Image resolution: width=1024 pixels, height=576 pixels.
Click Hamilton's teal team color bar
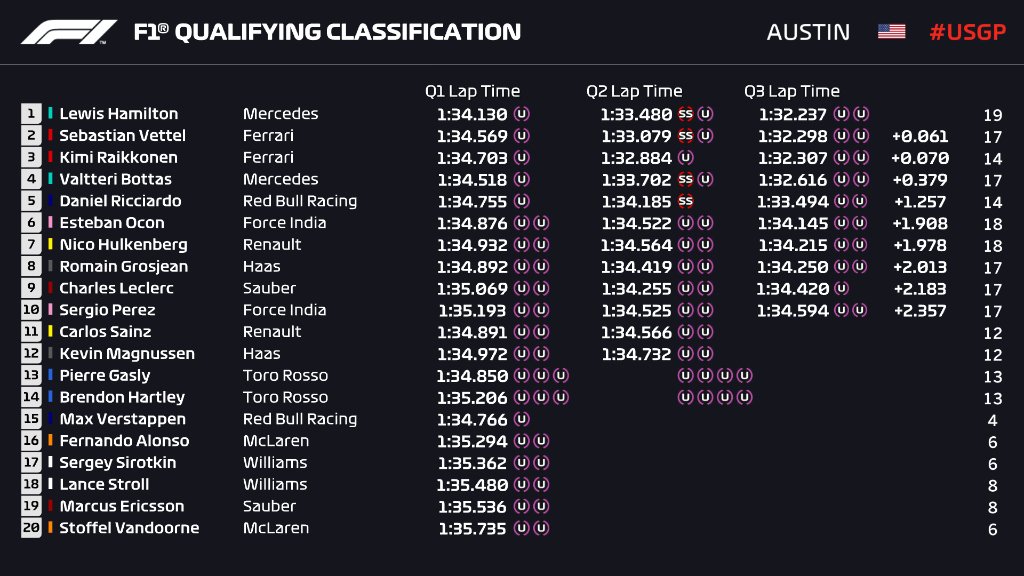(50, 114)
